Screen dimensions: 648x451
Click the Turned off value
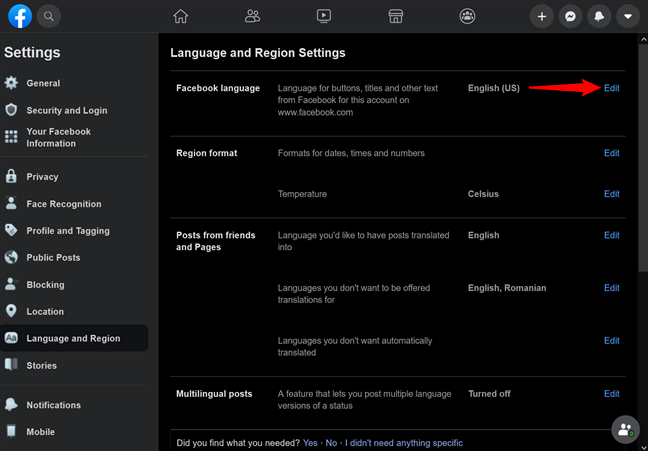click(x=489, y=394)
